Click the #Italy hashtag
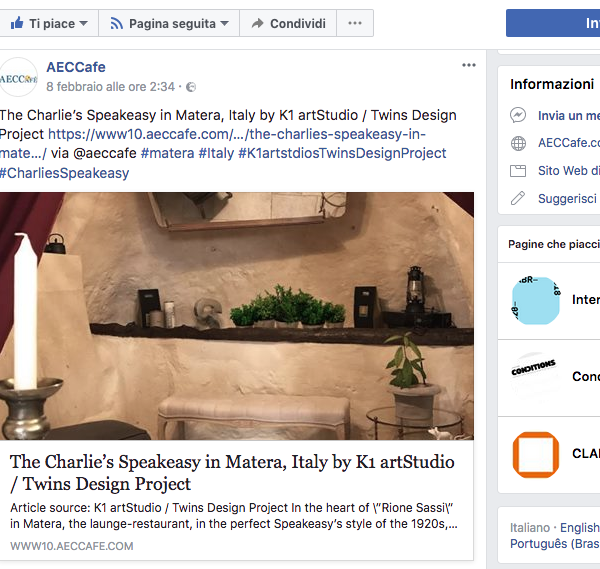This screenshot has height=569, width=600. coord(216,153)
